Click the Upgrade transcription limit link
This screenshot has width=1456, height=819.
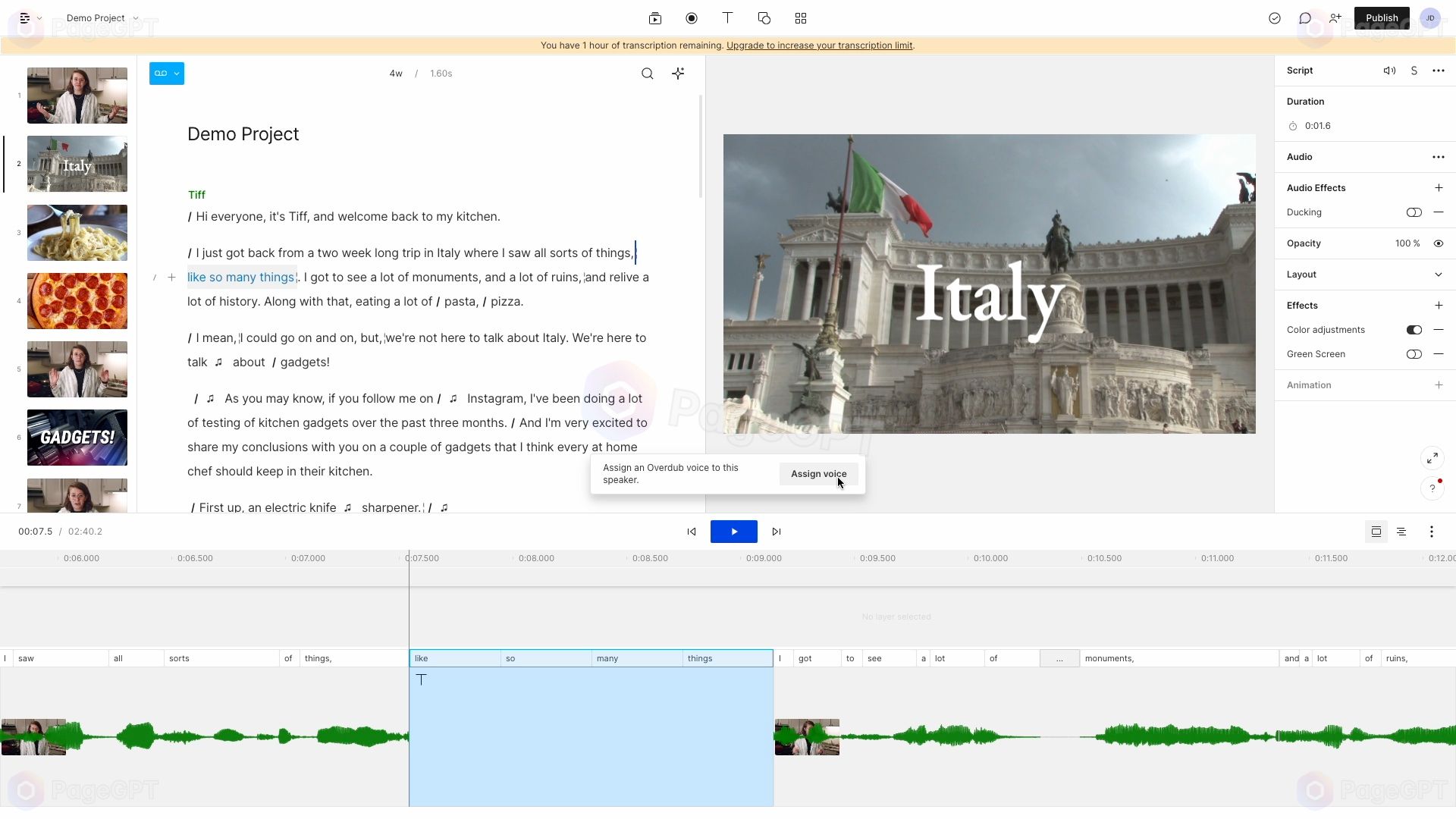click(820, 44)
